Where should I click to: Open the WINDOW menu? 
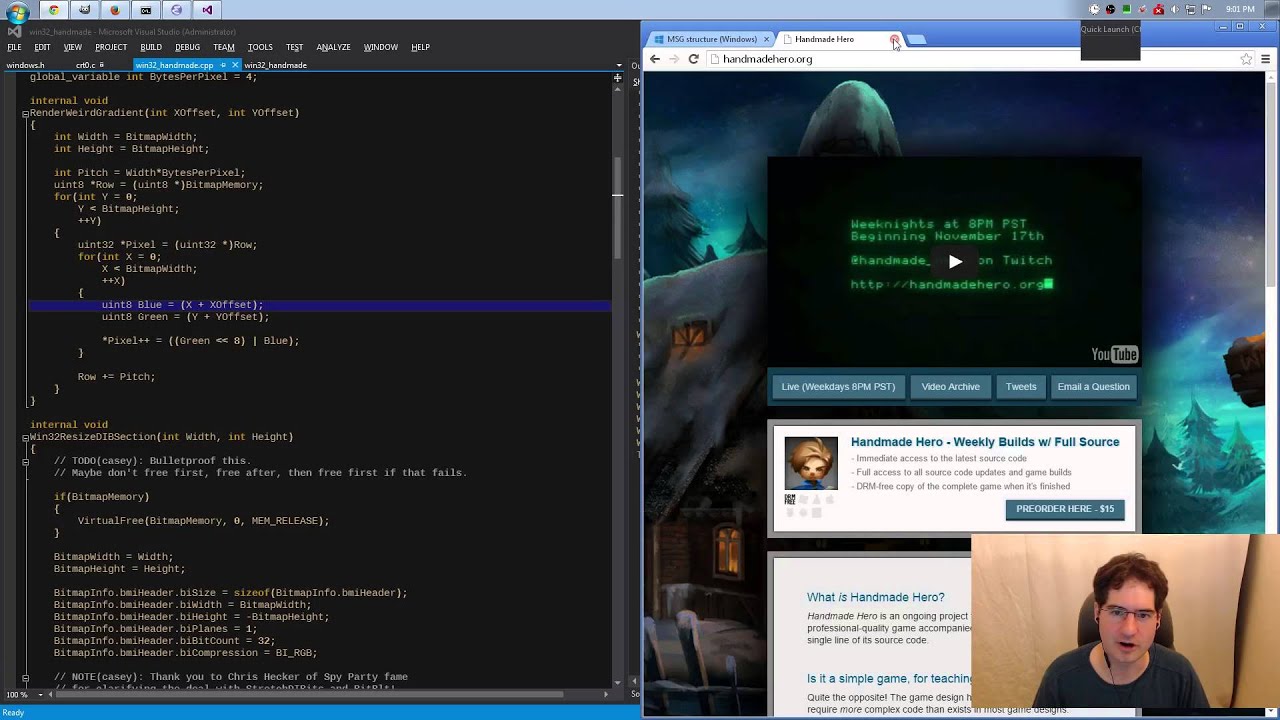coord(380,47)
